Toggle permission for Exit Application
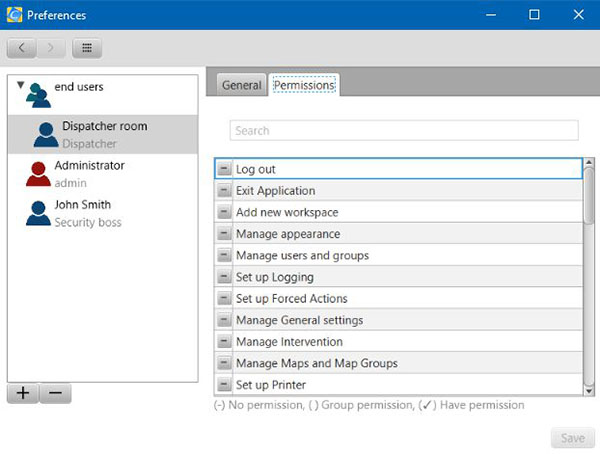The width and height of the screenshot is (600, 454). [x=224, y=190]
